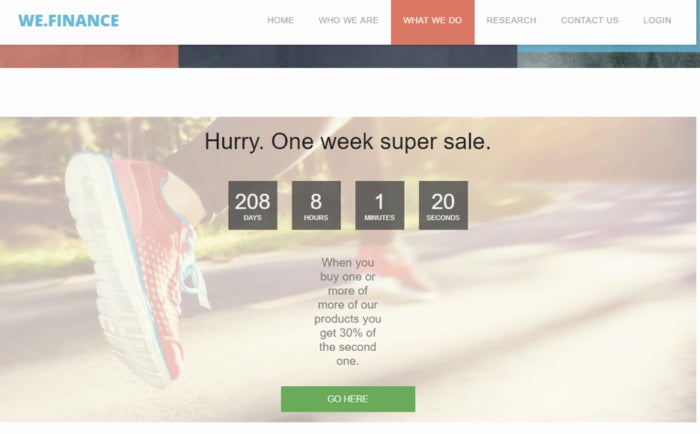Click the orange color band under header
This screenshot has width=700, height=434.
tap(89, 56)
